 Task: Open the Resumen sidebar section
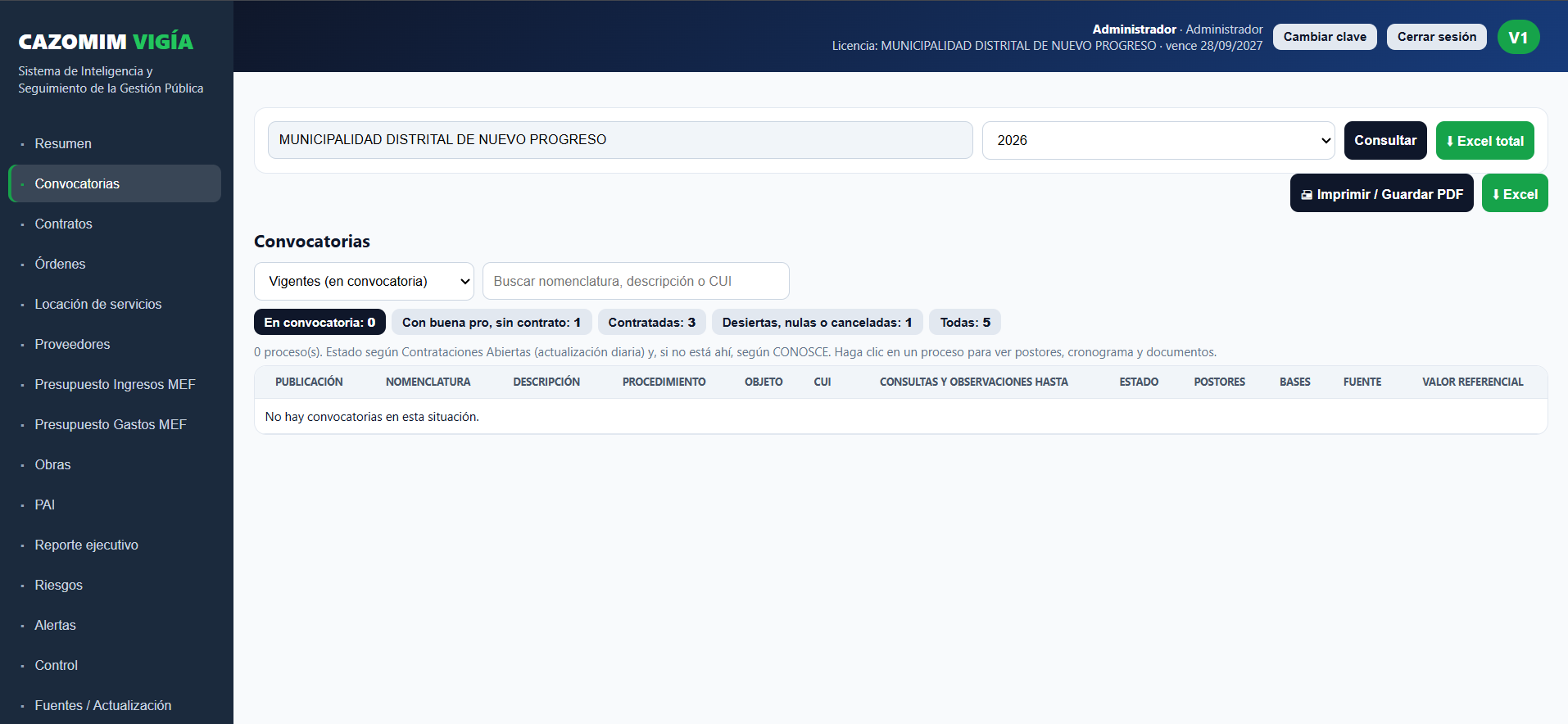[115, 143]
